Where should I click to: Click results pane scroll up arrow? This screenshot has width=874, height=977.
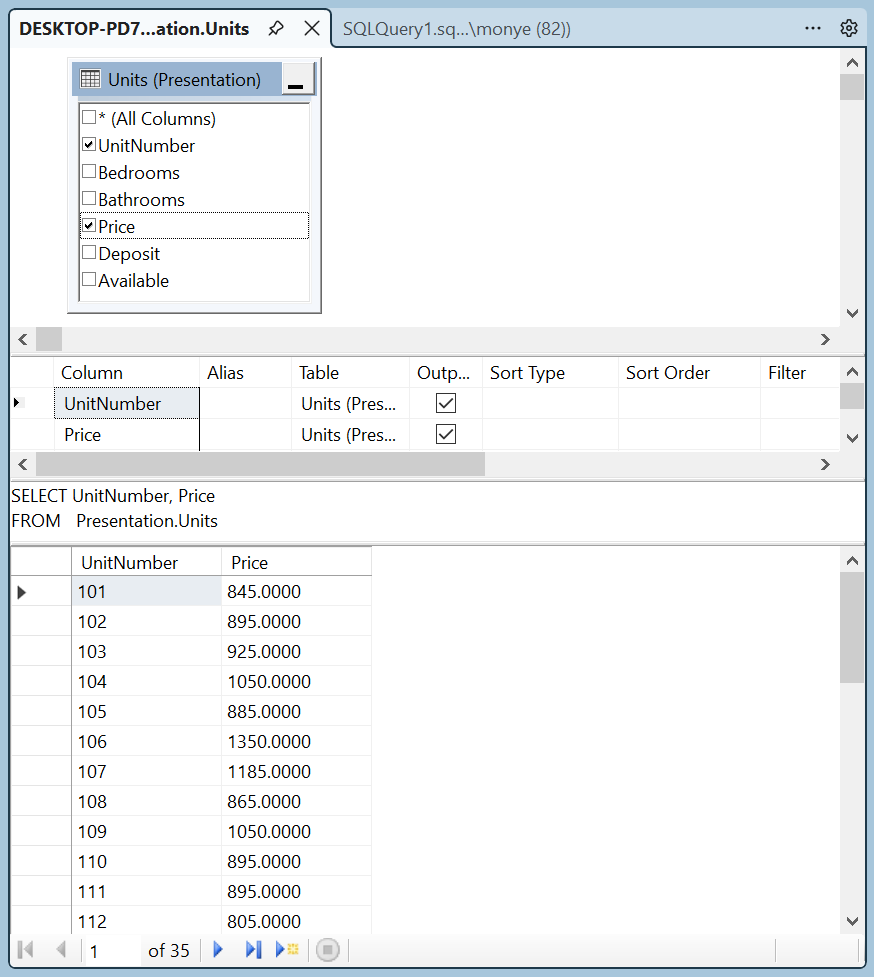coord(852,561)
